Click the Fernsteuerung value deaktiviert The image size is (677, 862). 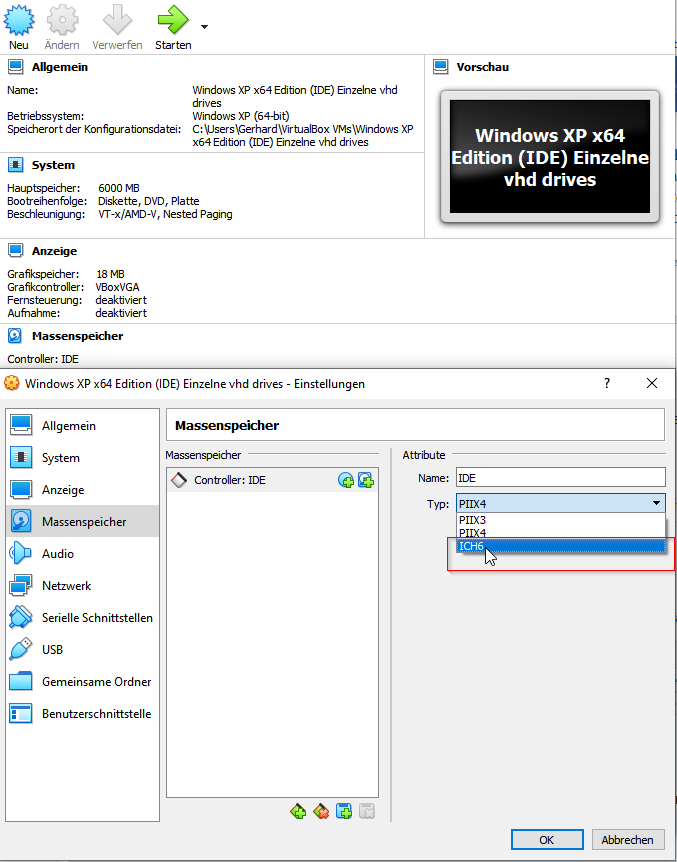pos(121,300)
